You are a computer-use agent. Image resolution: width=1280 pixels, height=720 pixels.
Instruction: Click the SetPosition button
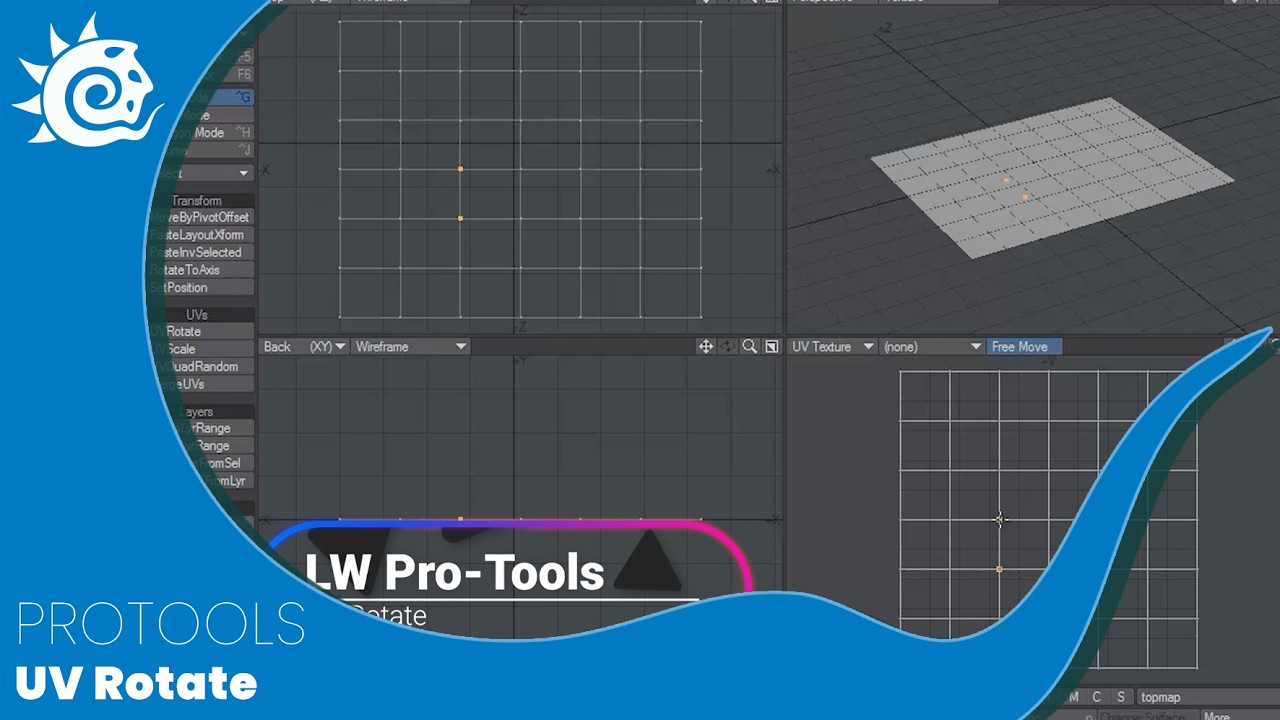(201, 288)
